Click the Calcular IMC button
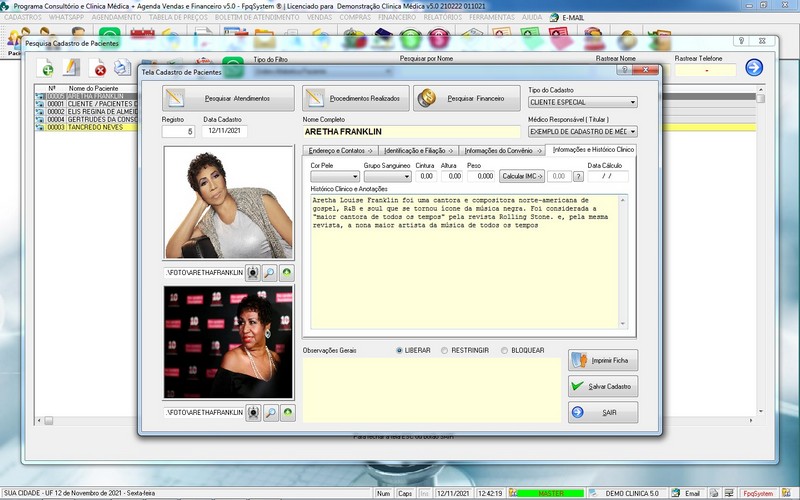This screenshot has width=800, height=500. coord(522,176)
